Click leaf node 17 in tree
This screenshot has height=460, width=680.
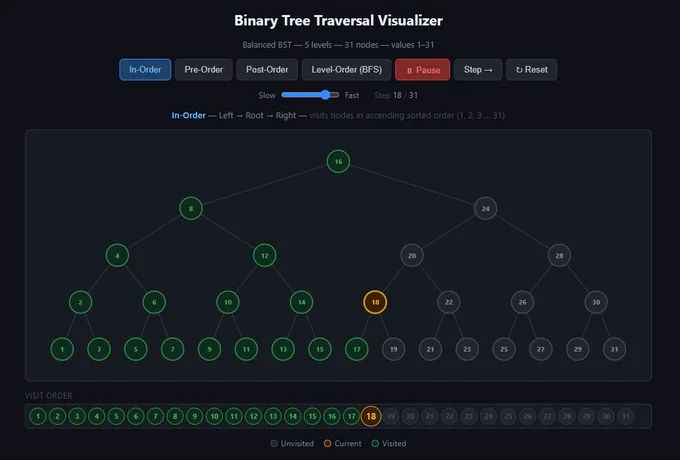click(x=357, y=349)
